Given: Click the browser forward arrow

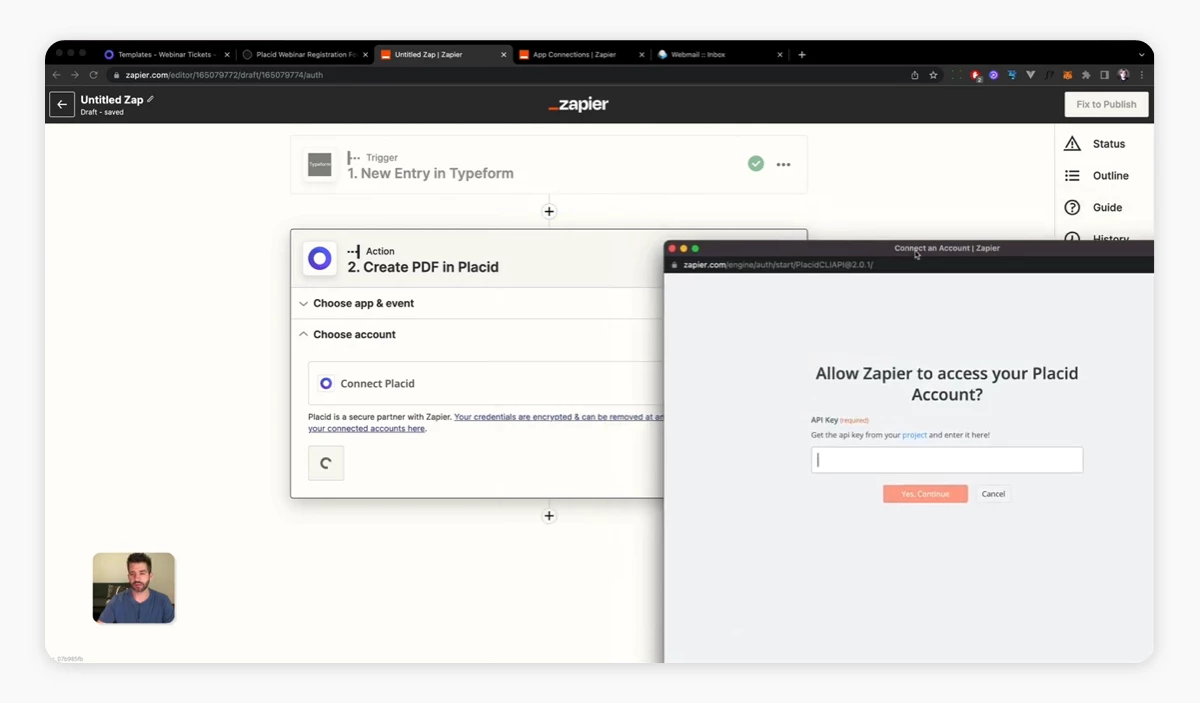Looking at the screenshot, I should coord(75,75).
